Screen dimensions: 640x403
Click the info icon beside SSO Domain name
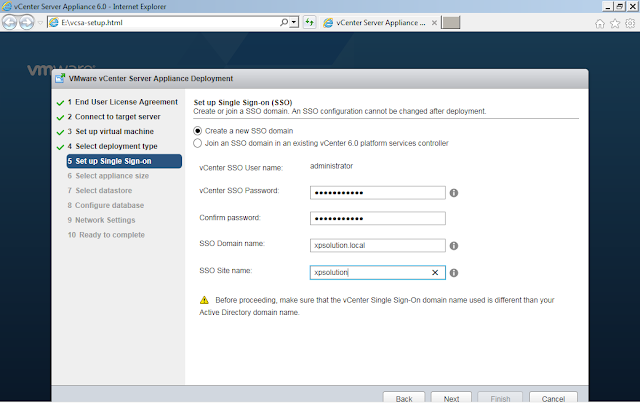click(453, 246)
